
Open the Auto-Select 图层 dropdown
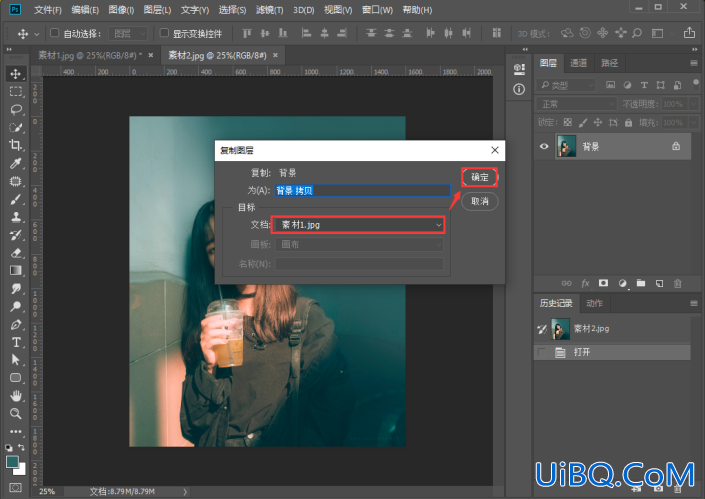click(128, 33)
